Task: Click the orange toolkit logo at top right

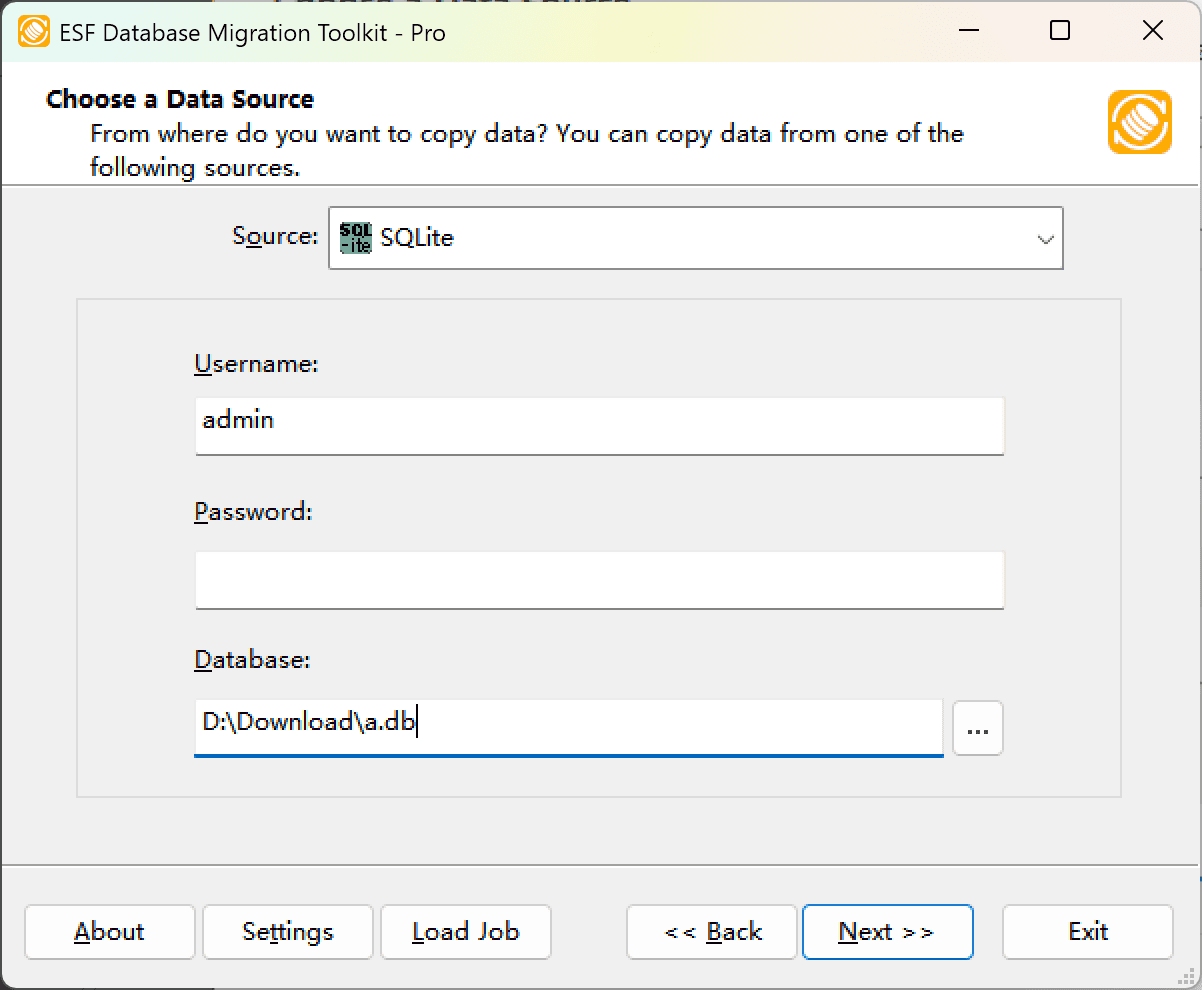Action: click(1139, 122)
